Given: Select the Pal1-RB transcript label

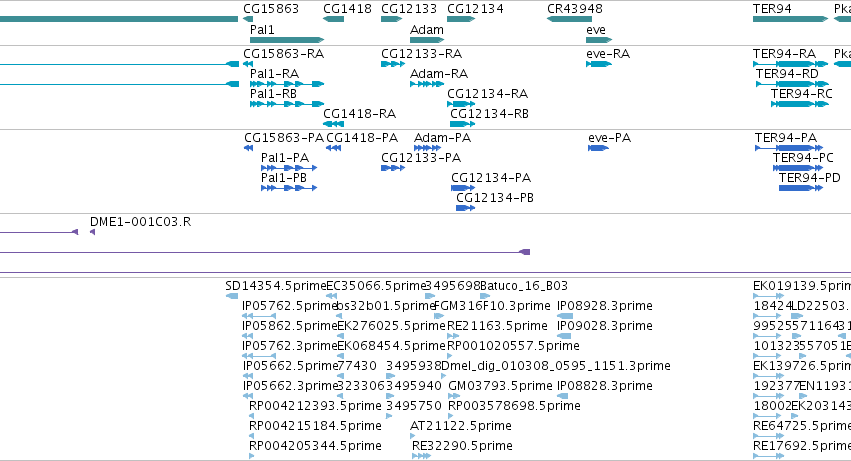Looking at the screenshot, I should 274,94.
